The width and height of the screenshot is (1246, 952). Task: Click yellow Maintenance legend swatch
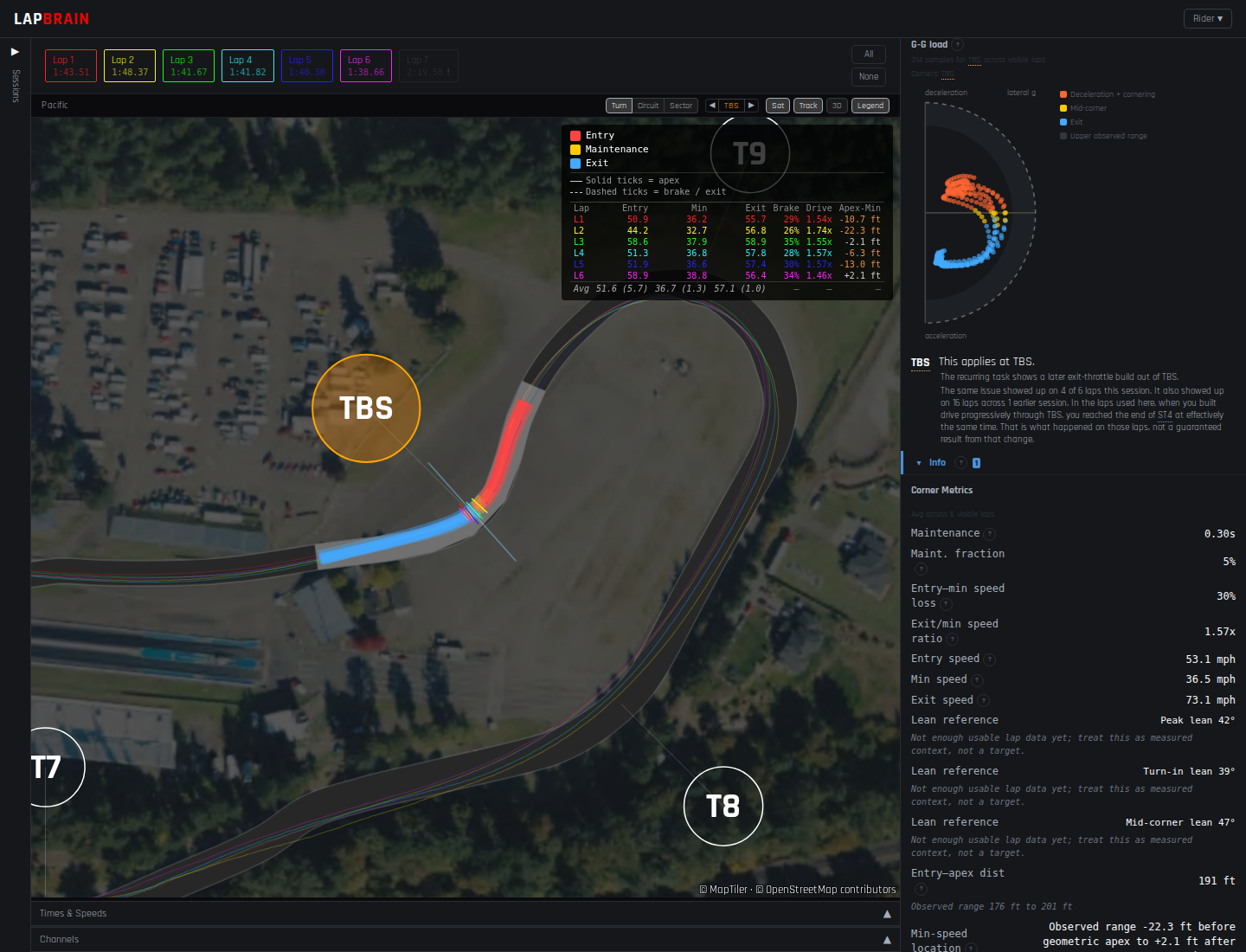[x=575, y=150]
